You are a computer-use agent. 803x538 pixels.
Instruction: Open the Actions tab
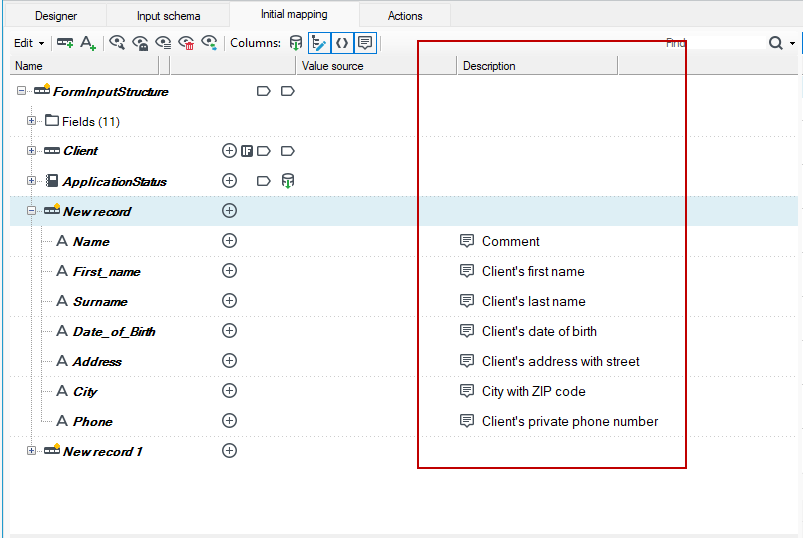point(405,16)
